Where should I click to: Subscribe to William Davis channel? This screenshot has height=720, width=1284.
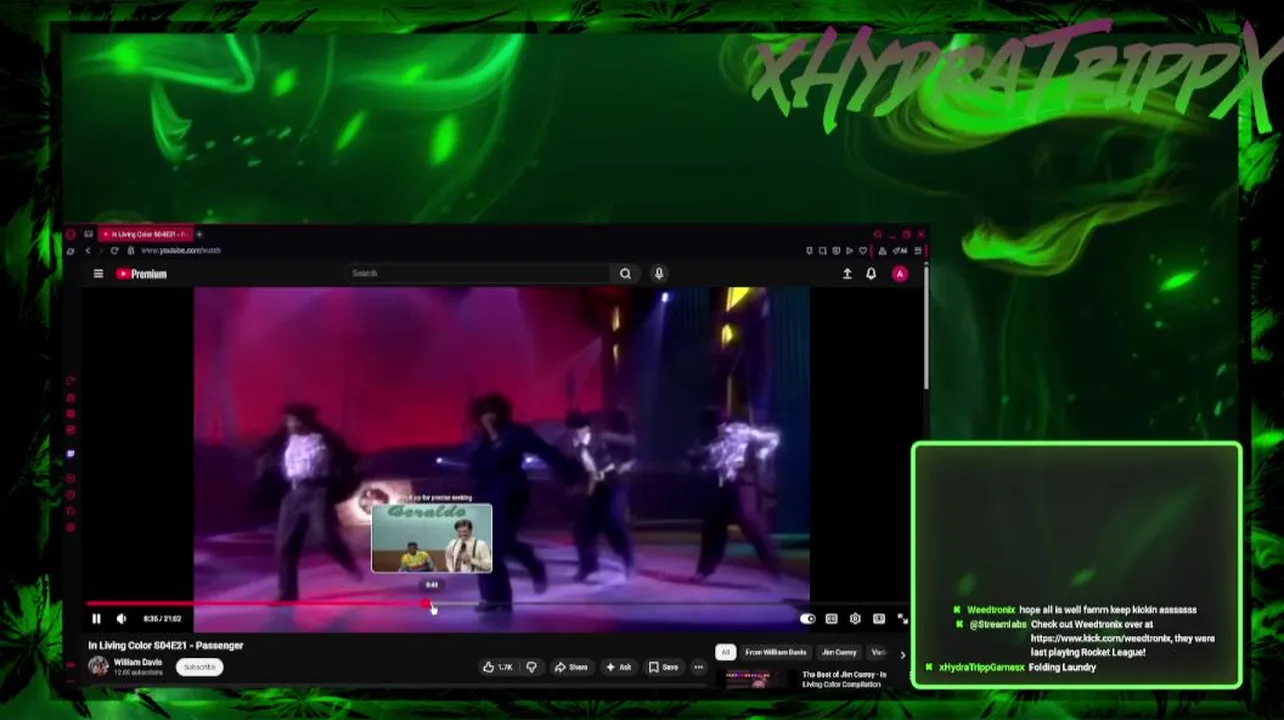pyautogui.click(x=199, y=667)
